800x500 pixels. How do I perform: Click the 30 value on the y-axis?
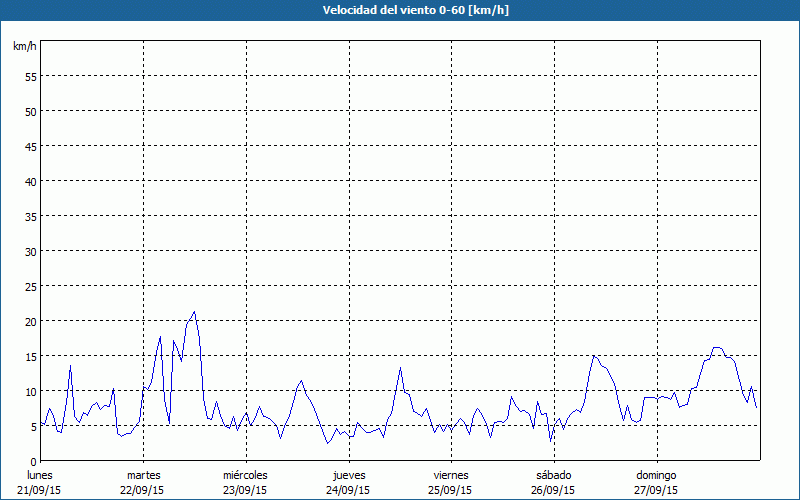[x=30, y=252]
